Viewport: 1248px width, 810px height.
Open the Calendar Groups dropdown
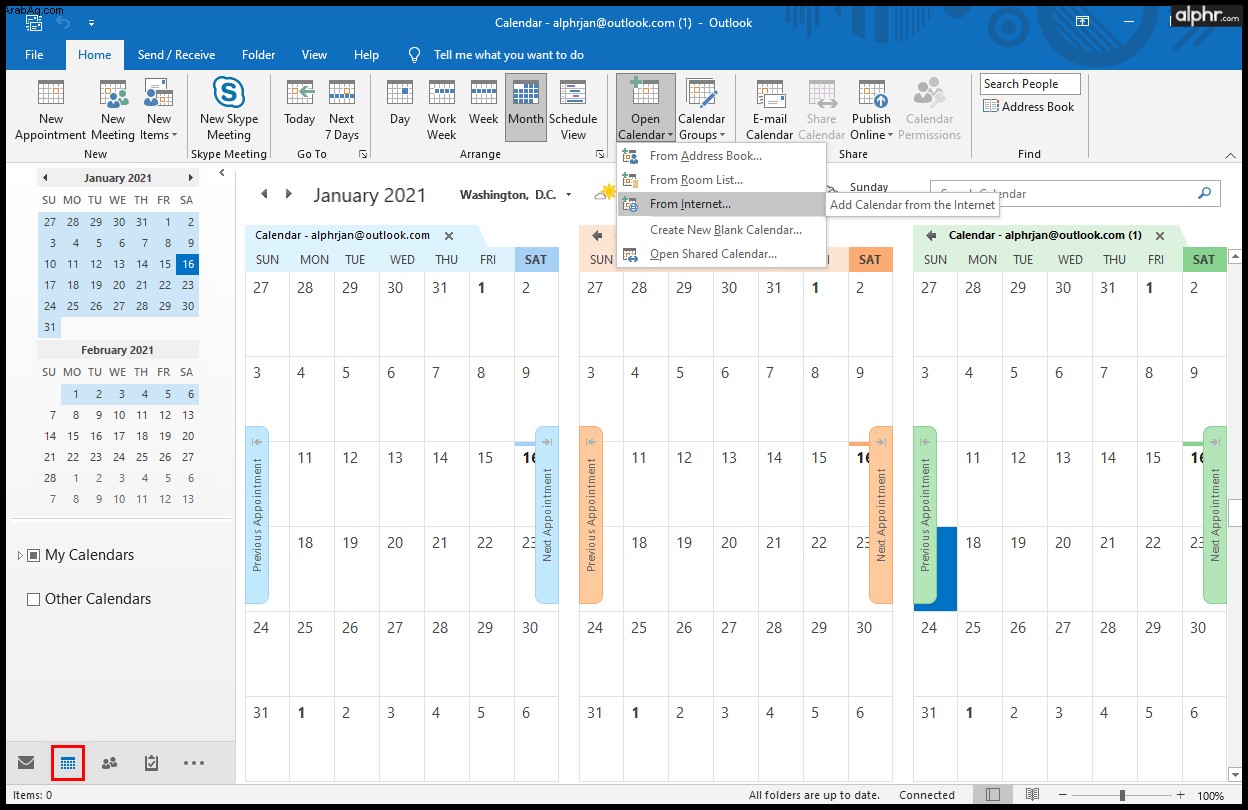click(702, 110)
